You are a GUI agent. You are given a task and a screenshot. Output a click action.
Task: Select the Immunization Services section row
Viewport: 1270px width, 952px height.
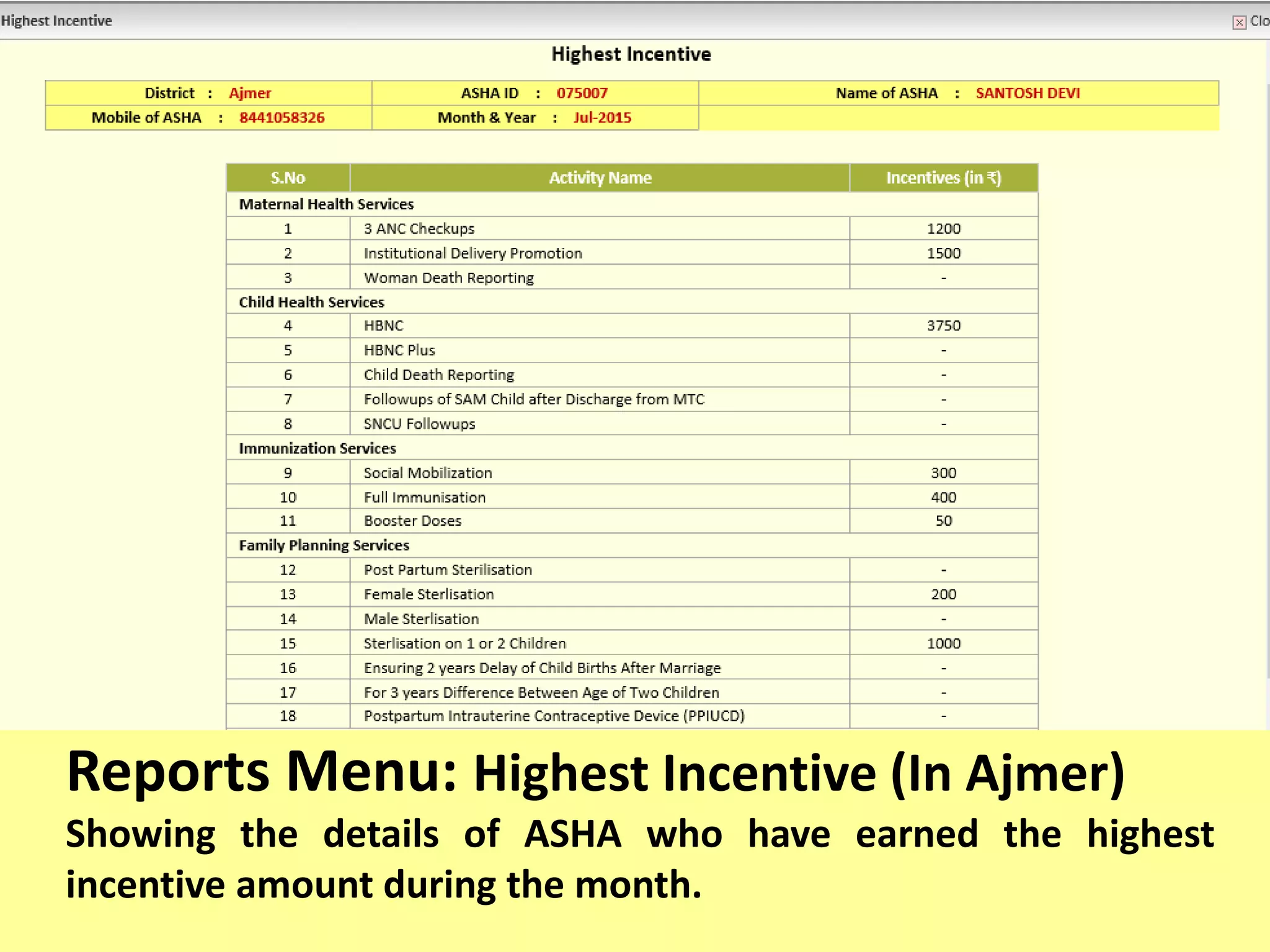point(317,448)
